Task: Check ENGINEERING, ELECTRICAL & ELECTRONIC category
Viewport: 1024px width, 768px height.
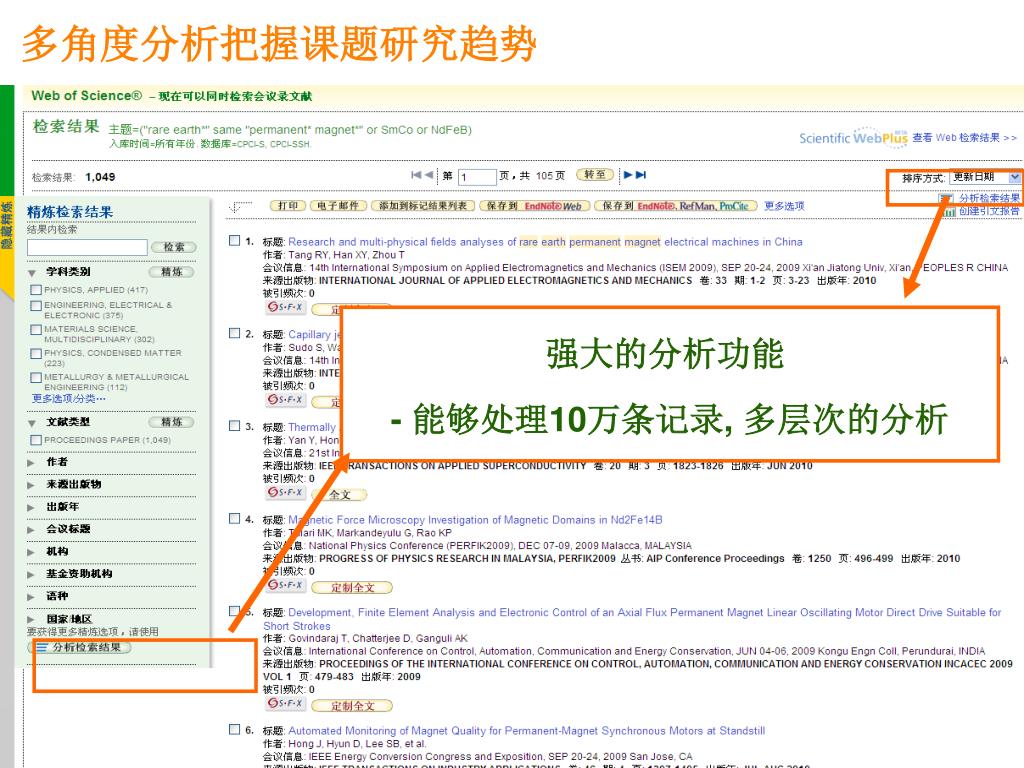Action: pyautogui.click(x=37, y=306)
